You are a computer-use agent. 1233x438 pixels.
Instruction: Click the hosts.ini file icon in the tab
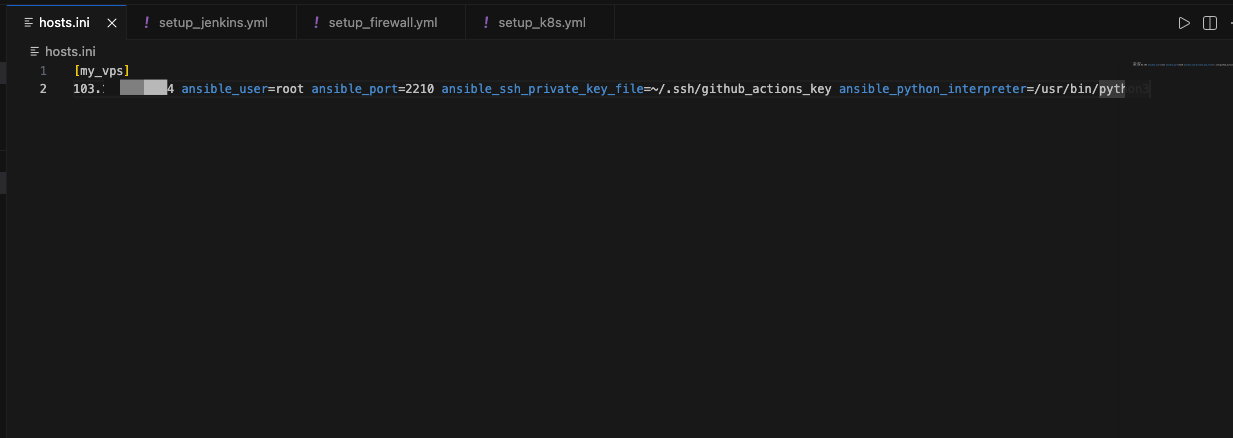pyautogui.click(x=28, y=23)
